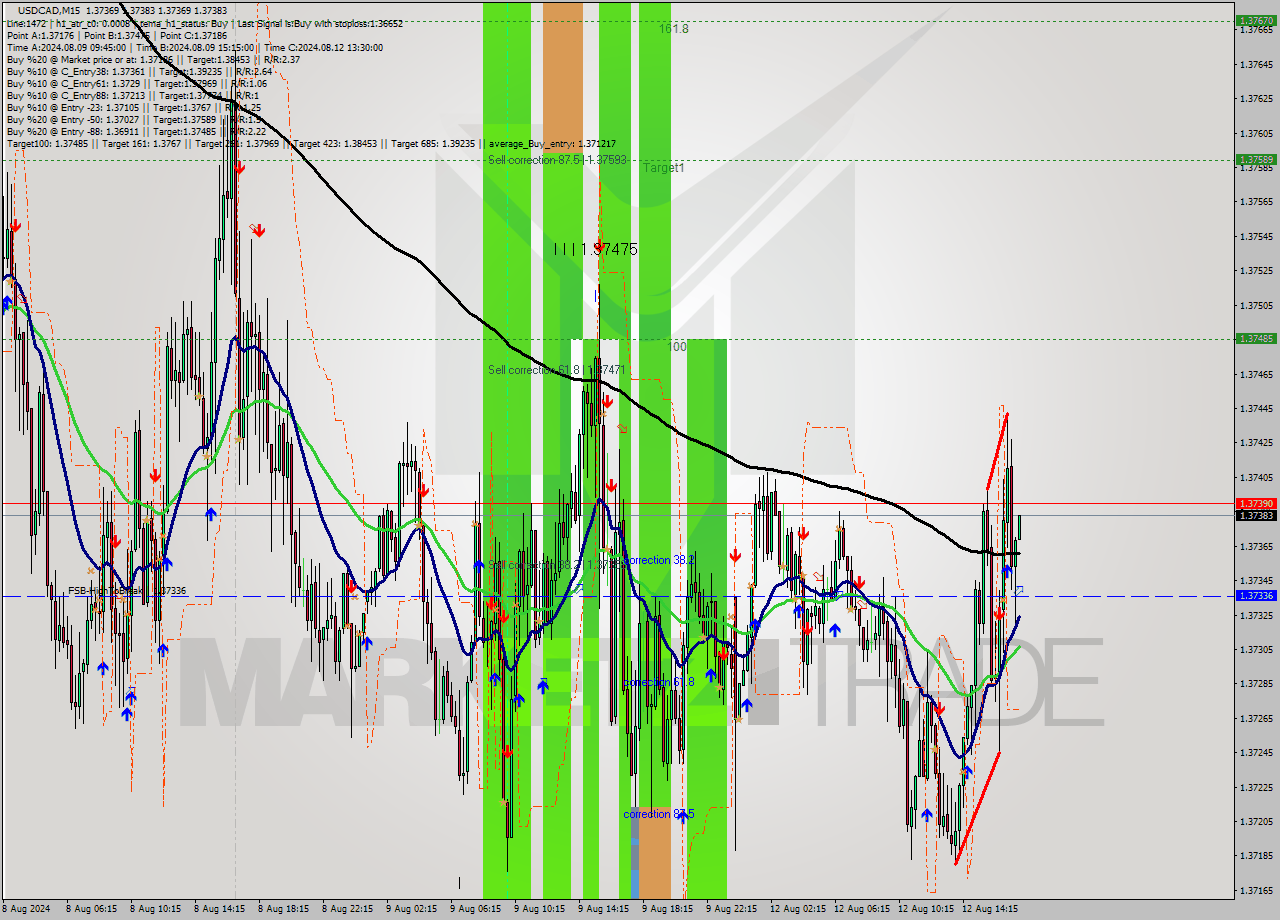The width and height of the screenshot is (1280, 920).
Task: Click the 'Buy %10 @ C_Entry61' line
Action: click(137, 83)
